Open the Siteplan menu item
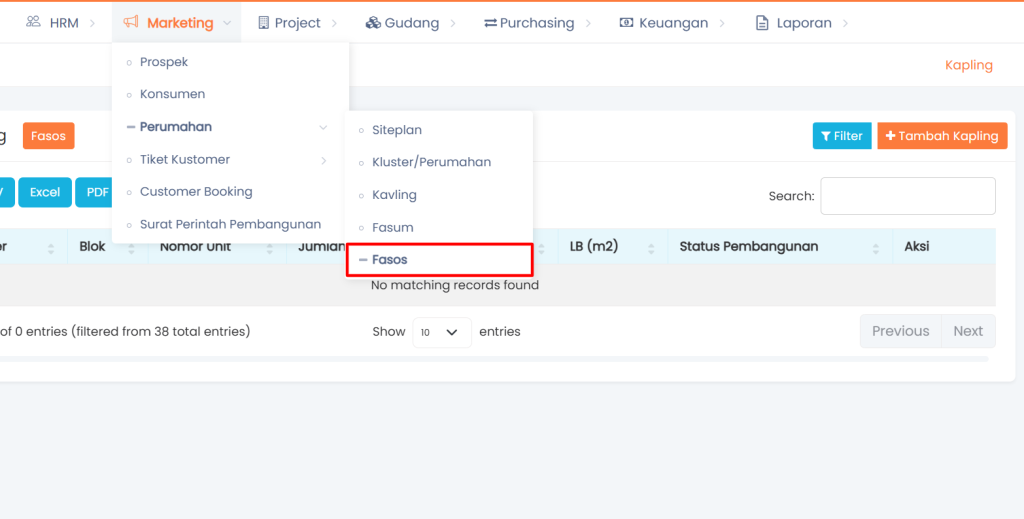Viewport: 1024px width, 519px height. 397,130
